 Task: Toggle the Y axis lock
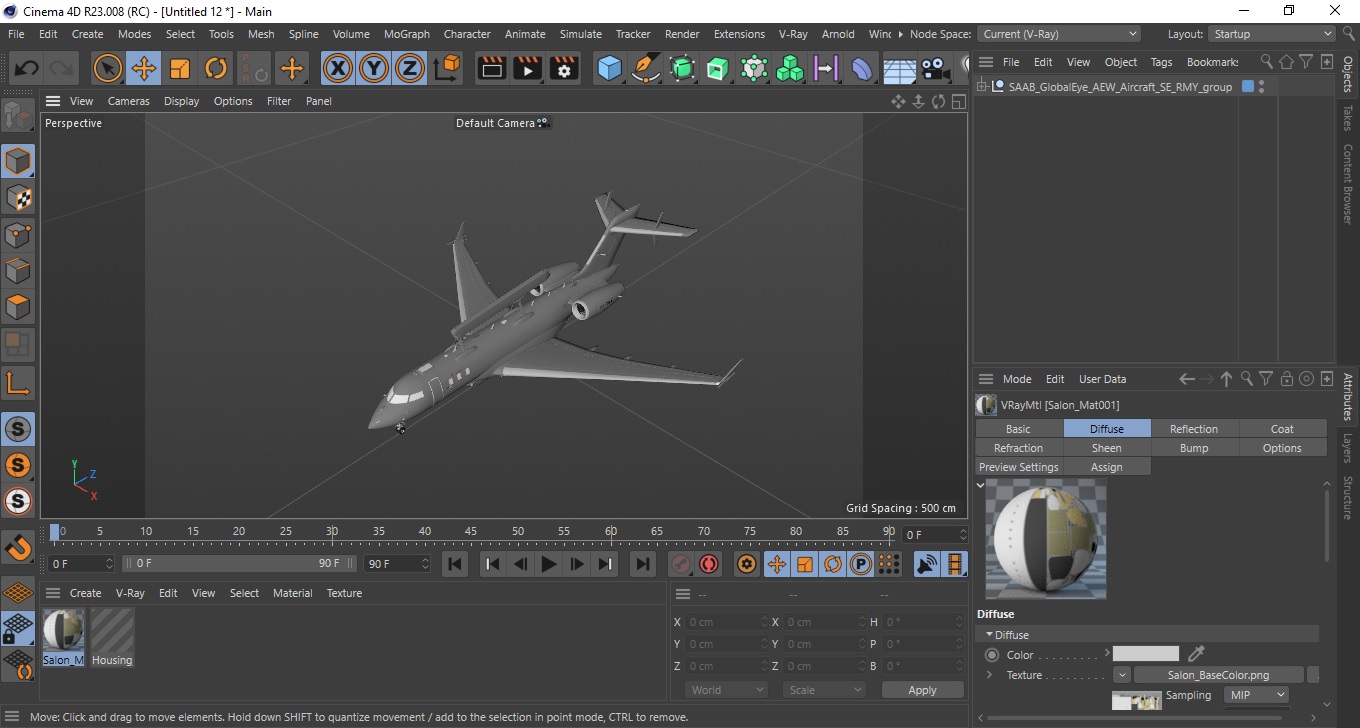(374, 68)
